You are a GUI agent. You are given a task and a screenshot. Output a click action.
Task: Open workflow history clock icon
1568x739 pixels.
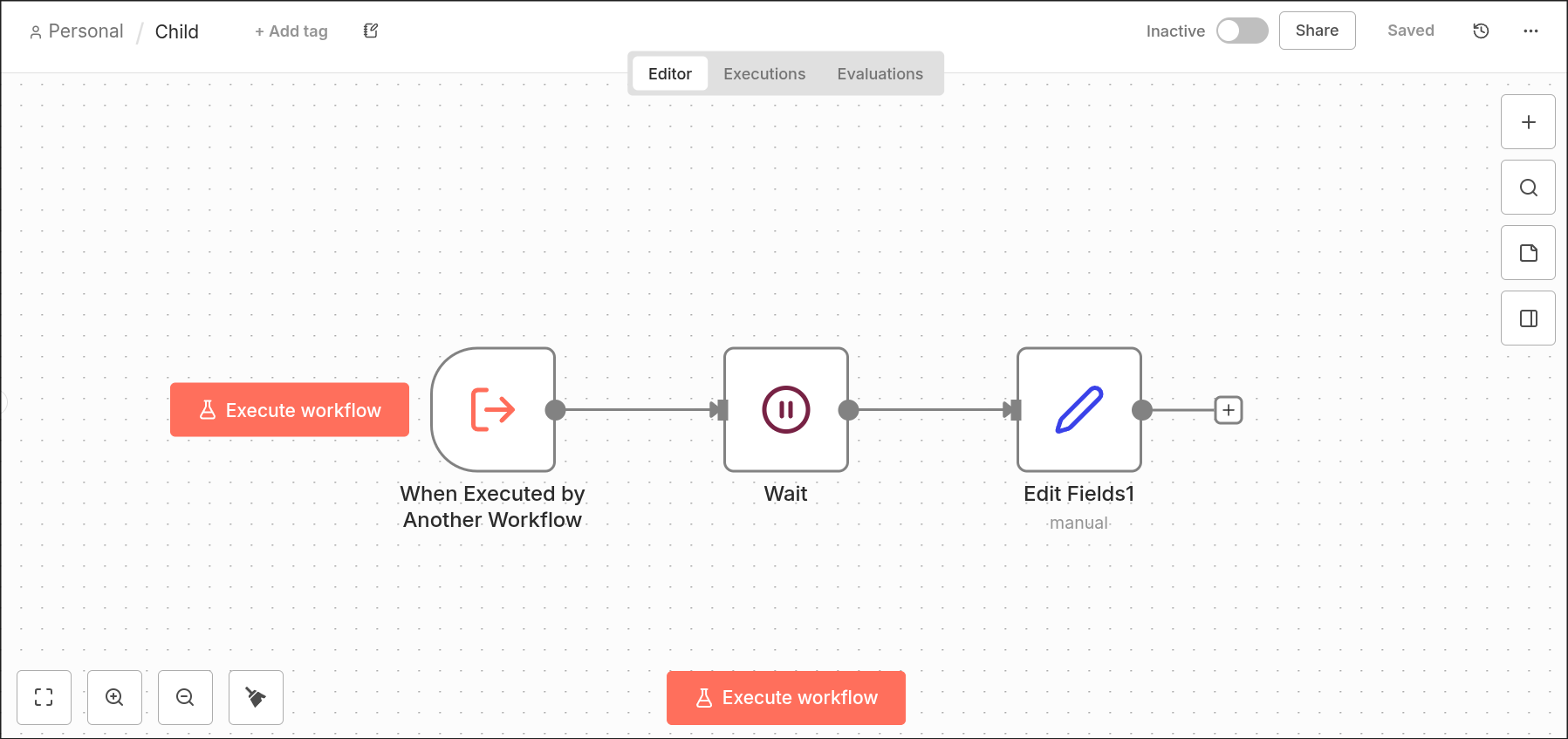tap(1481, 31)
